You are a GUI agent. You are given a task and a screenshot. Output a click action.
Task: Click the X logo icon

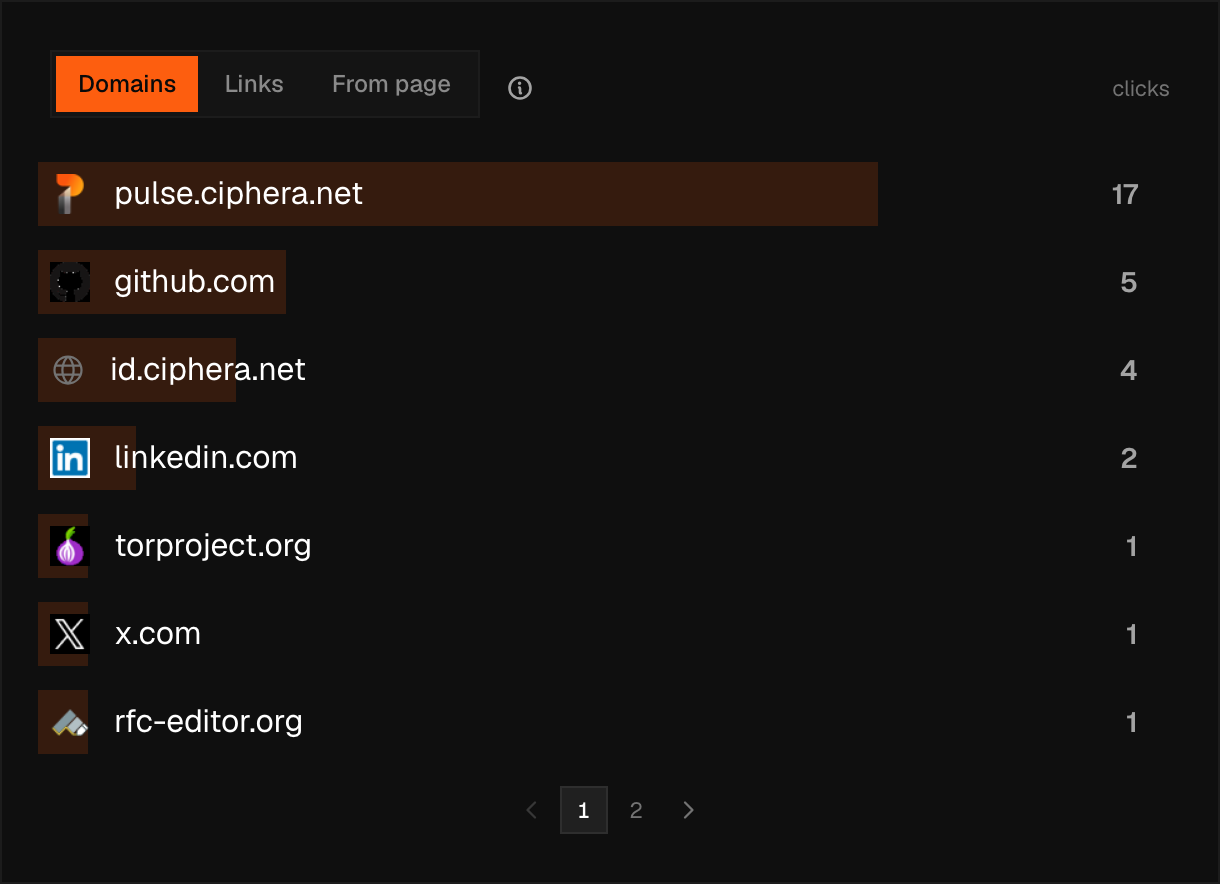tap(70, 634)
